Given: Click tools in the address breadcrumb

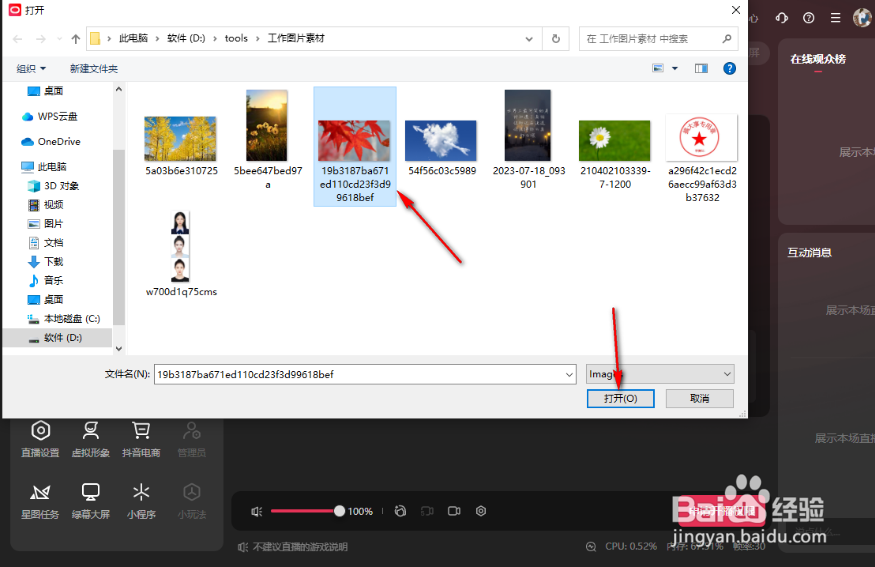Looking at the screenshot, I should pos(236,38).
